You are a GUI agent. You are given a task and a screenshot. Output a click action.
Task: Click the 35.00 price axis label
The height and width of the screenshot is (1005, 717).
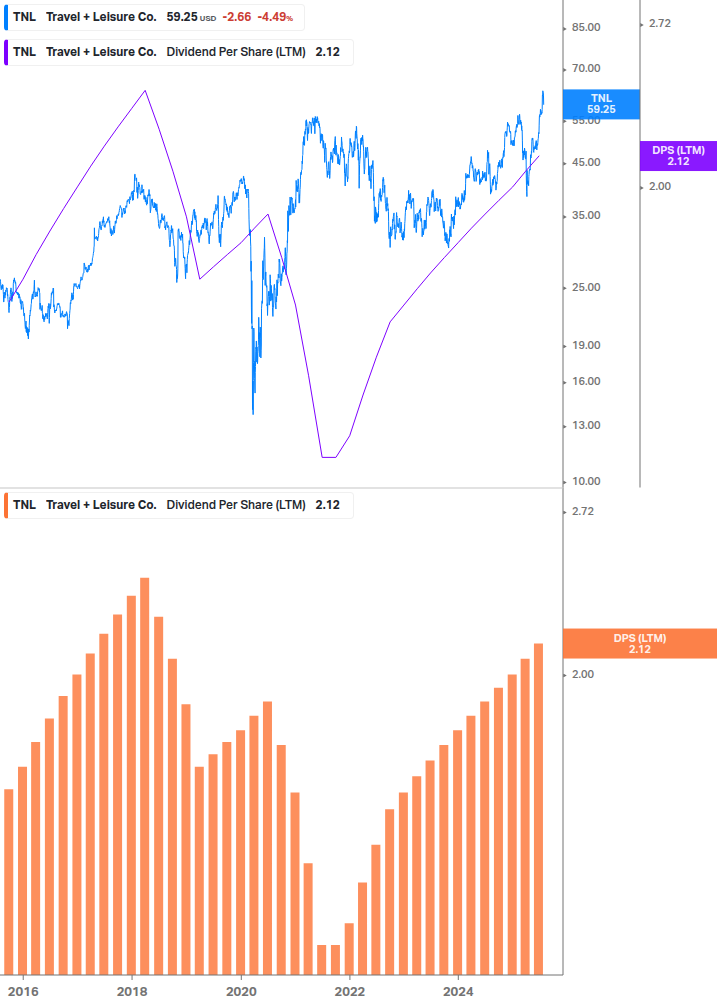(x=586, y=216)
